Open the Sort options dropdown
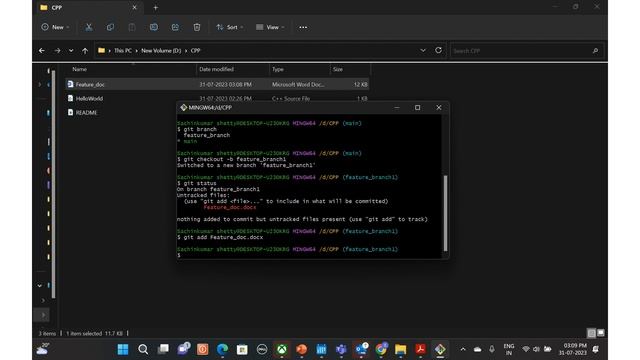Viewport: 640px width, 360px height. tap(229, 27)
